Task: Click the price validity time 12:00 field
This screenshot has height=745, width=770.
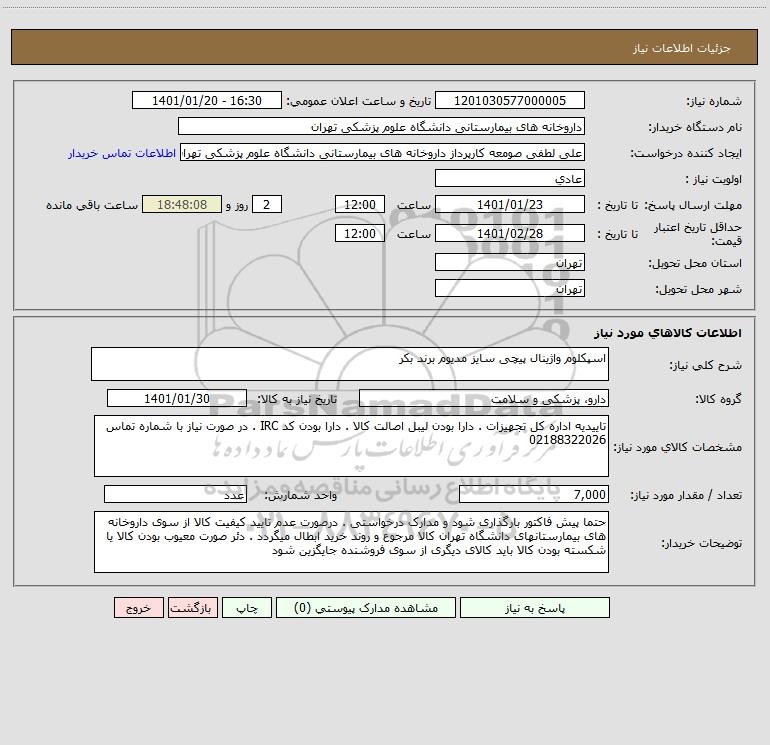Action: pos(359,233)
